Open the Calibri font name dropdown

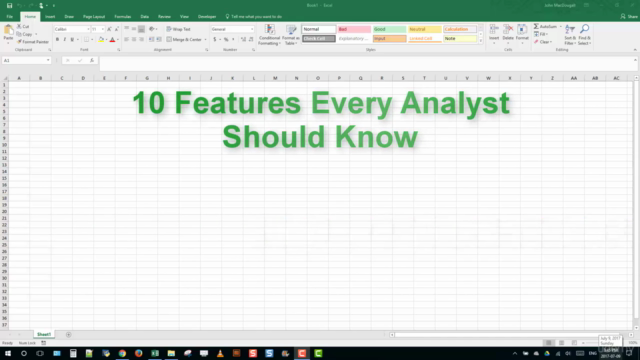point(88,29)
